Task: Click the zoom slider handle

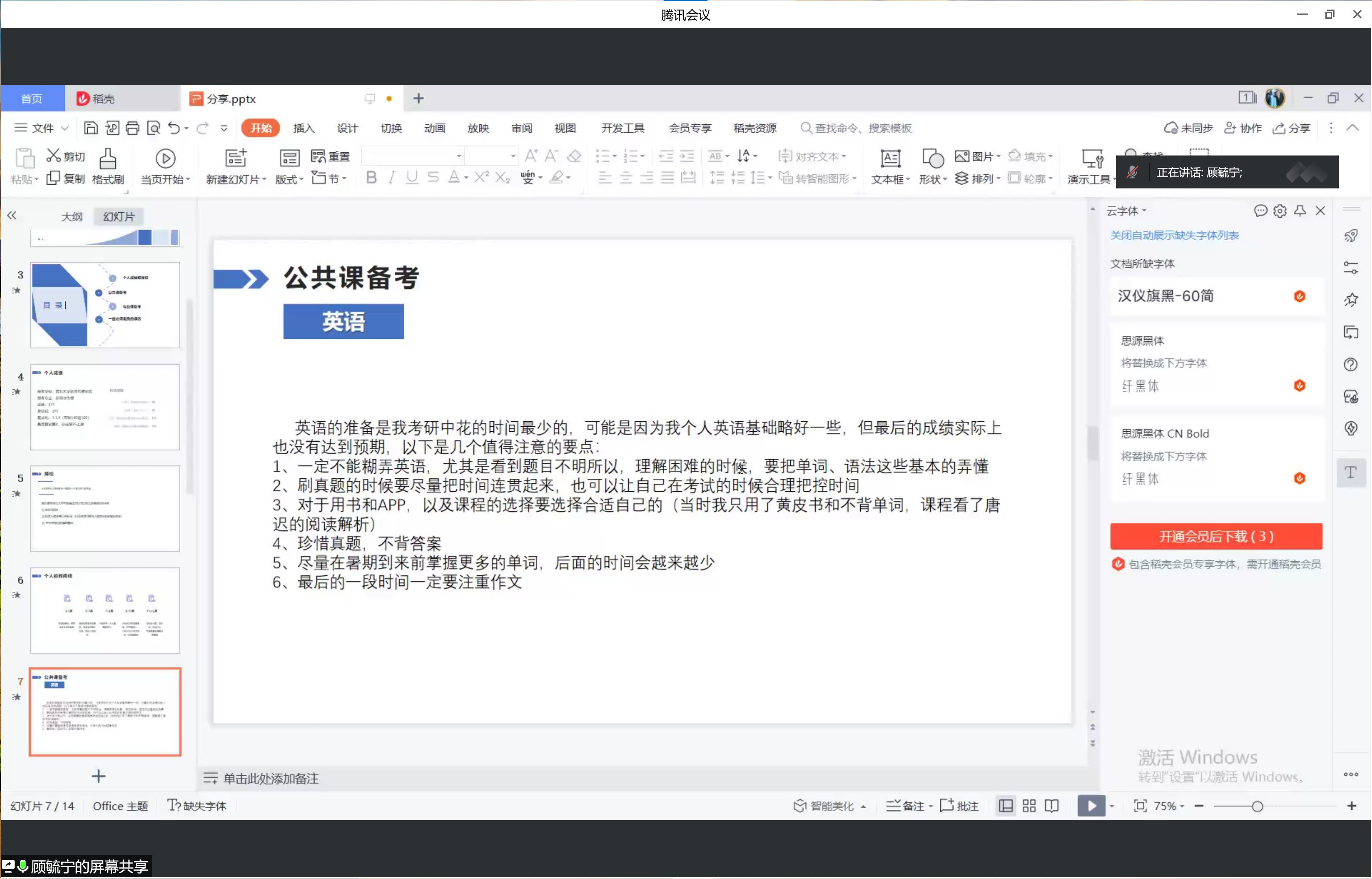Action: point(1257,806)
